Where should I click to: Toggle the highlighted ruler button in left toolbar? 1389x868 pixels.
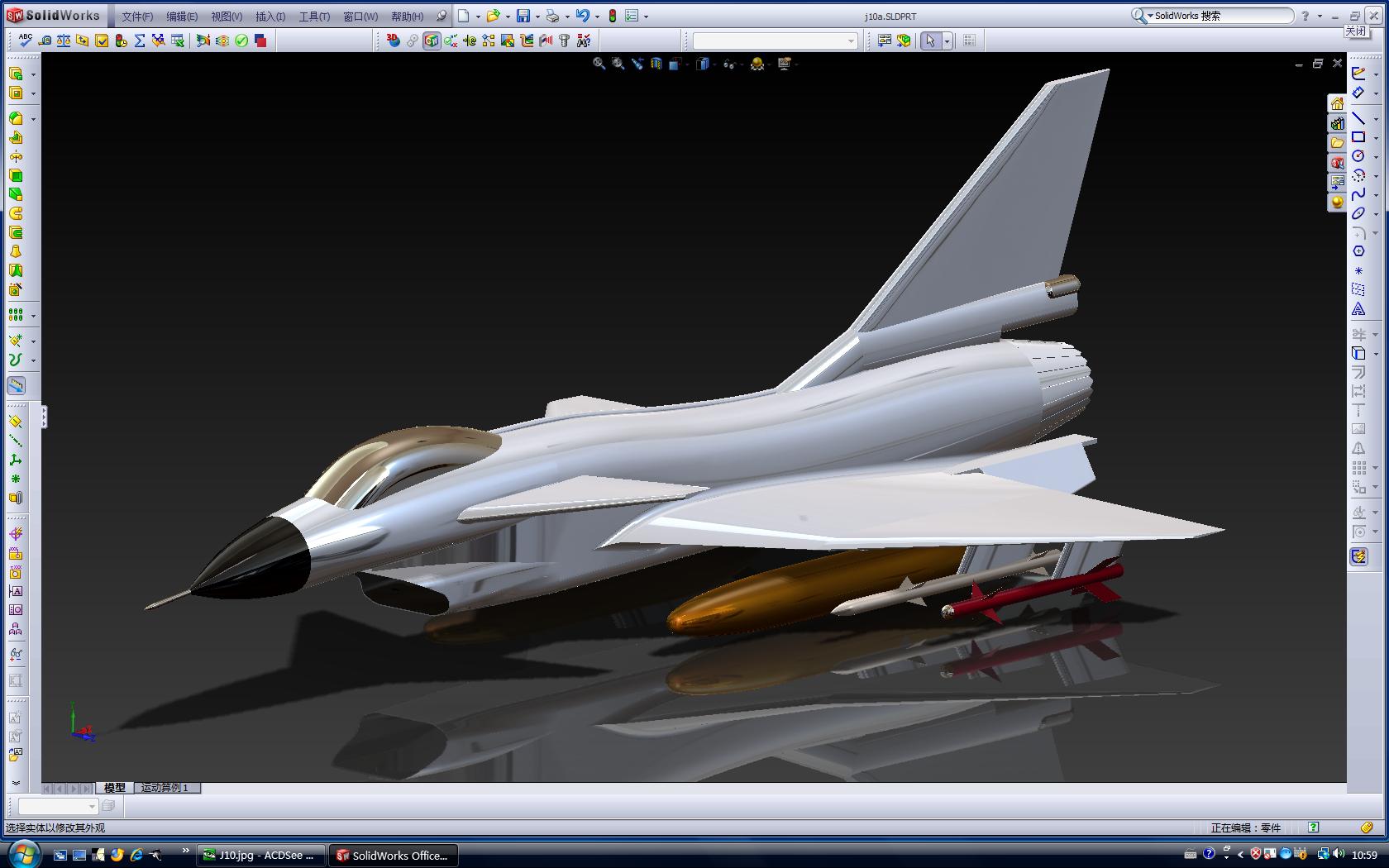(x=16, y=386)
